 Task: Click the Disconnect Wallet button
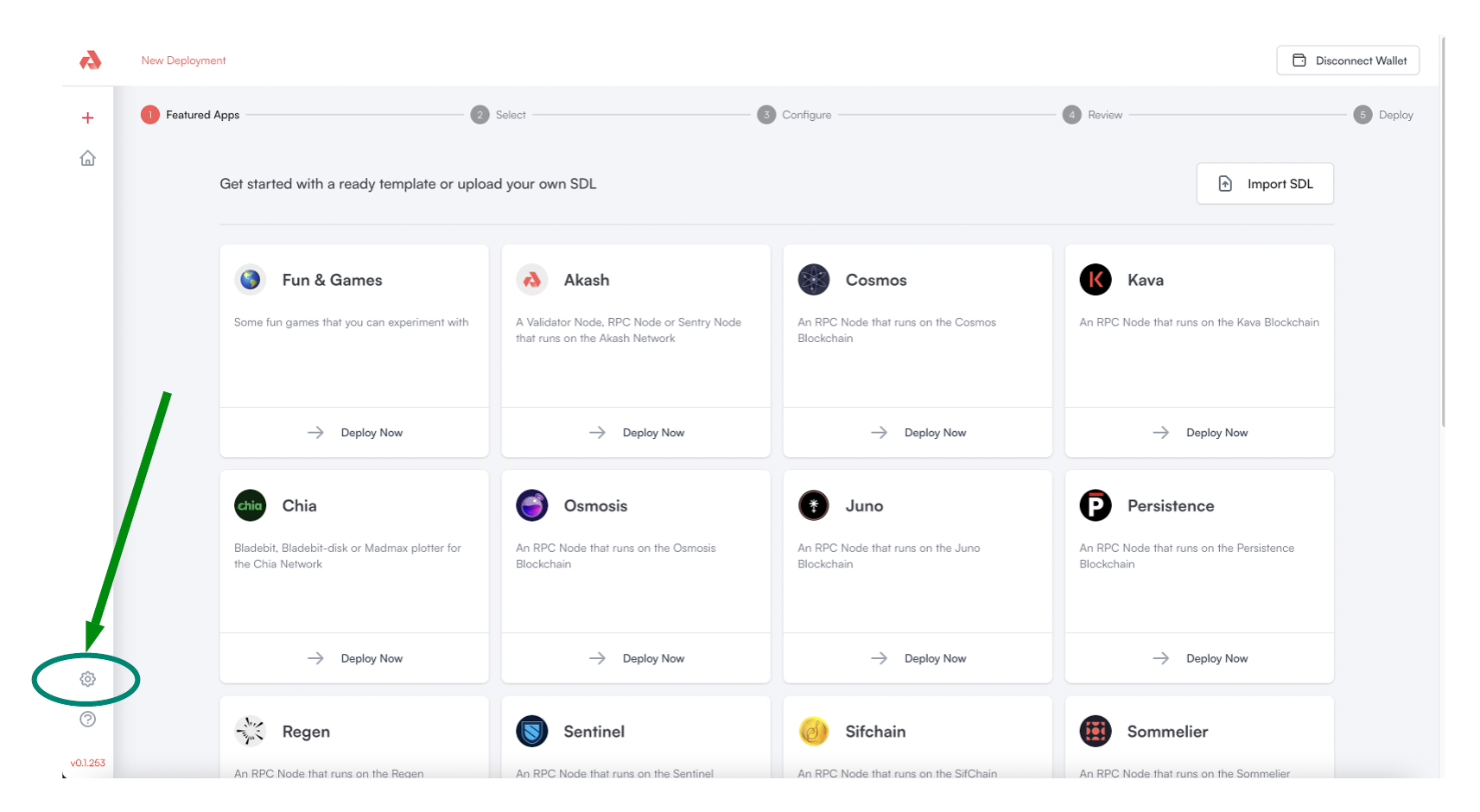pyautogui.click(x=1348, y=60)
